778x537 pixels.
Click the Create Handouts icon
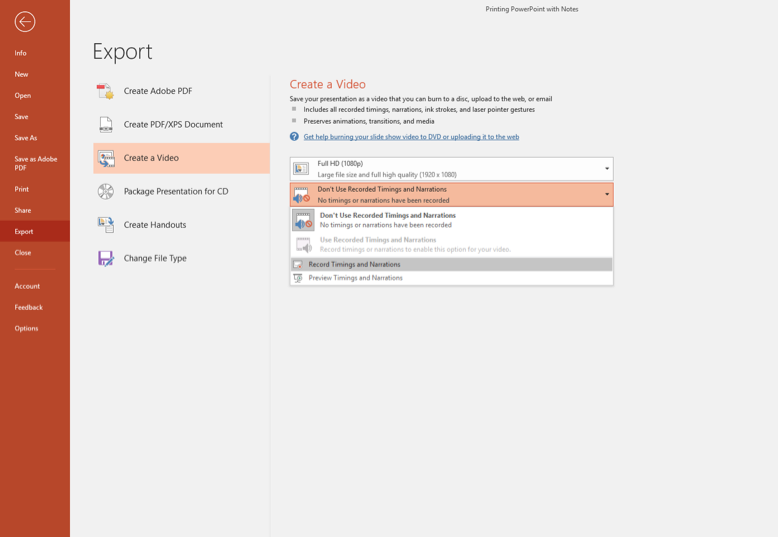coord(106,225)
